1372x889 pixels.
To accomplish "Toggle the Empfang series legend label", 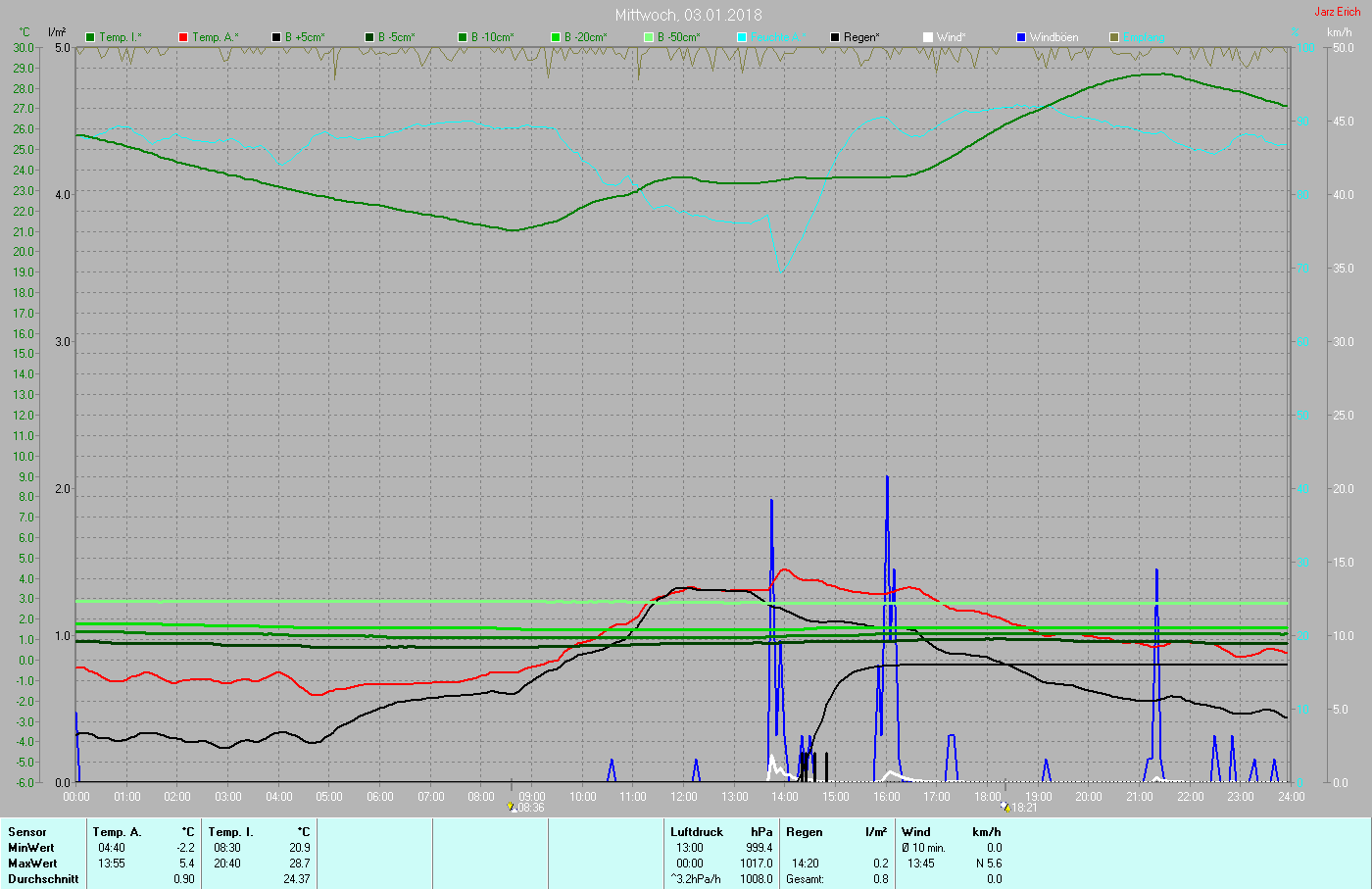I will [1144, 37].
